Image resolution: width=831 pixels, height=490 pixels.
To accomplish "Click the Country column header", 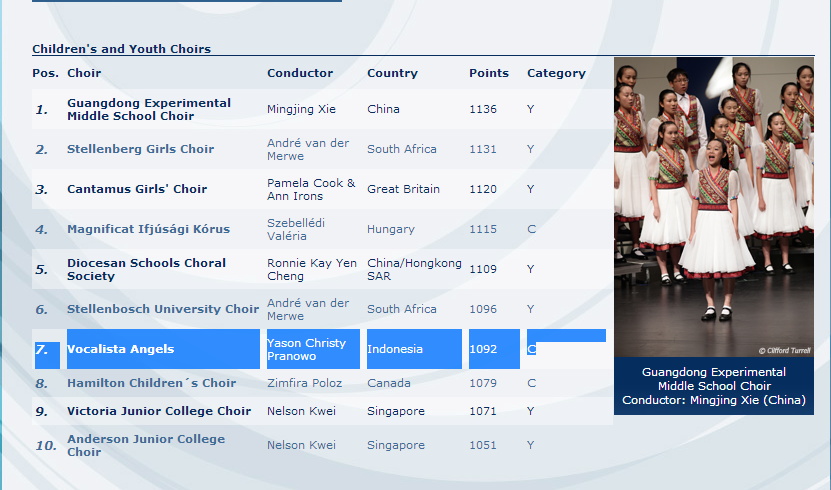I will click(392, 73).
